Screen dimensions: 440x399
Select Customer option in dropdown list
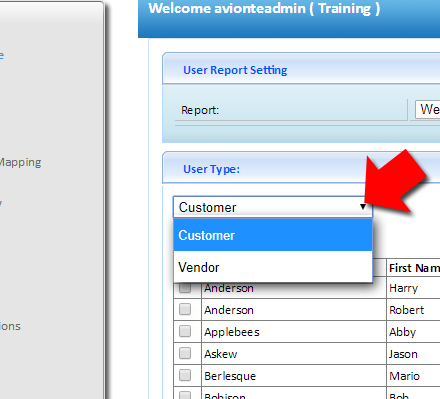click(x=273, y=235)
